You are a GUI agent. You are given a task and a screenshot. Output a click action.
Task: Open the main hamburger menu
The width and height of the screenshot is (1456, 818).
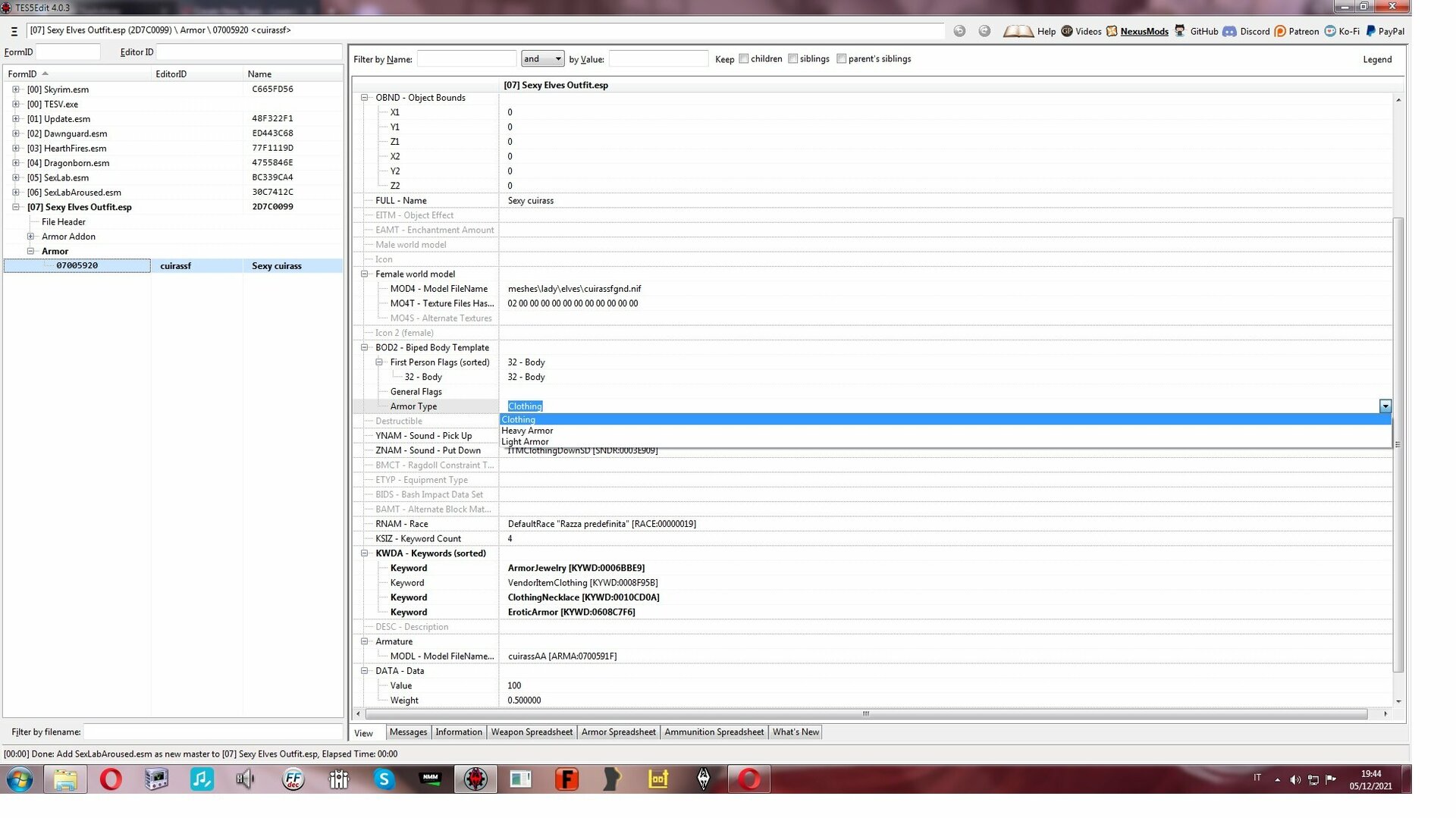click(14, 31)
